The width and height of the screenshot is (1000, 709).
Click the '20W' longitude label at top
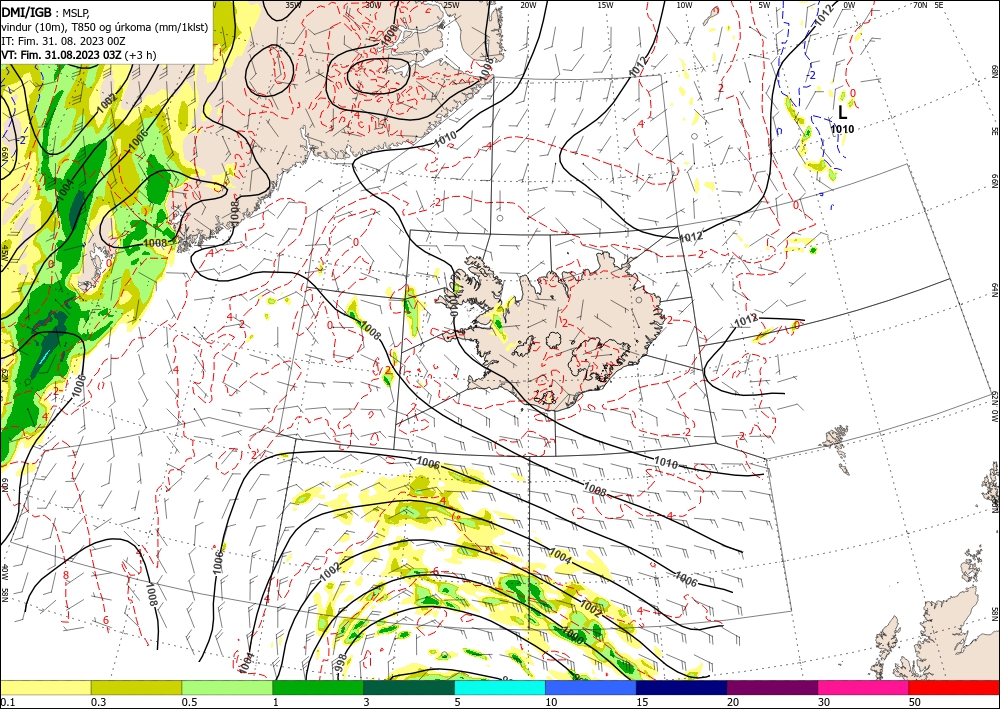tap(528, 5)
